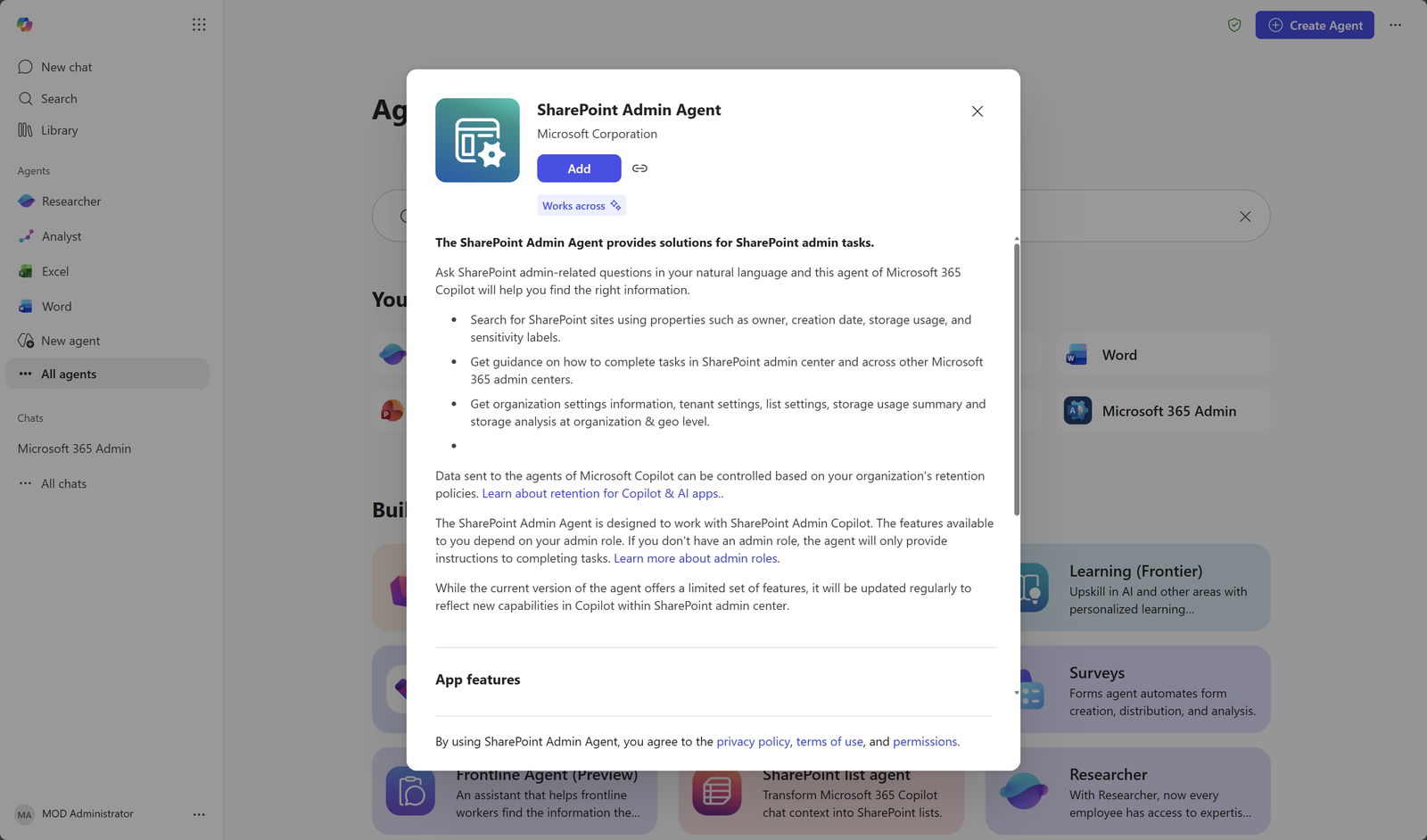Open Learn about retention for Copilot link
This screenshot has height=840, width=1427.
point(602,493)
